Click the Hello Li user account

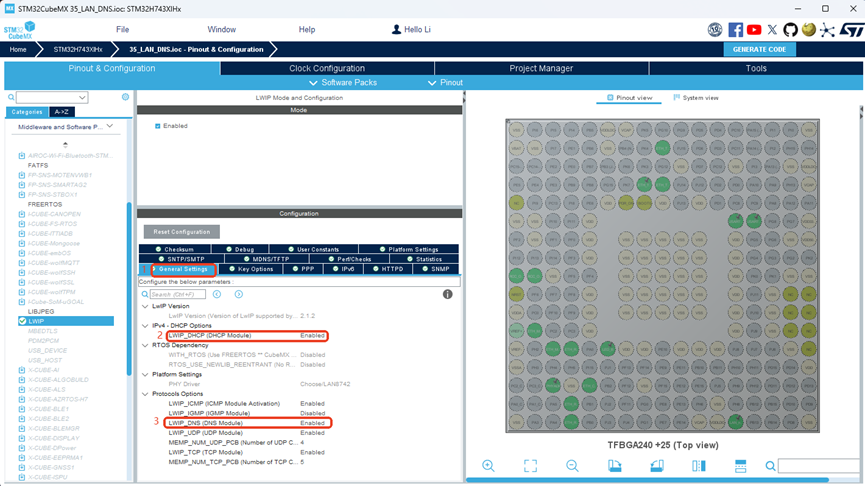(x=411, y=30)
